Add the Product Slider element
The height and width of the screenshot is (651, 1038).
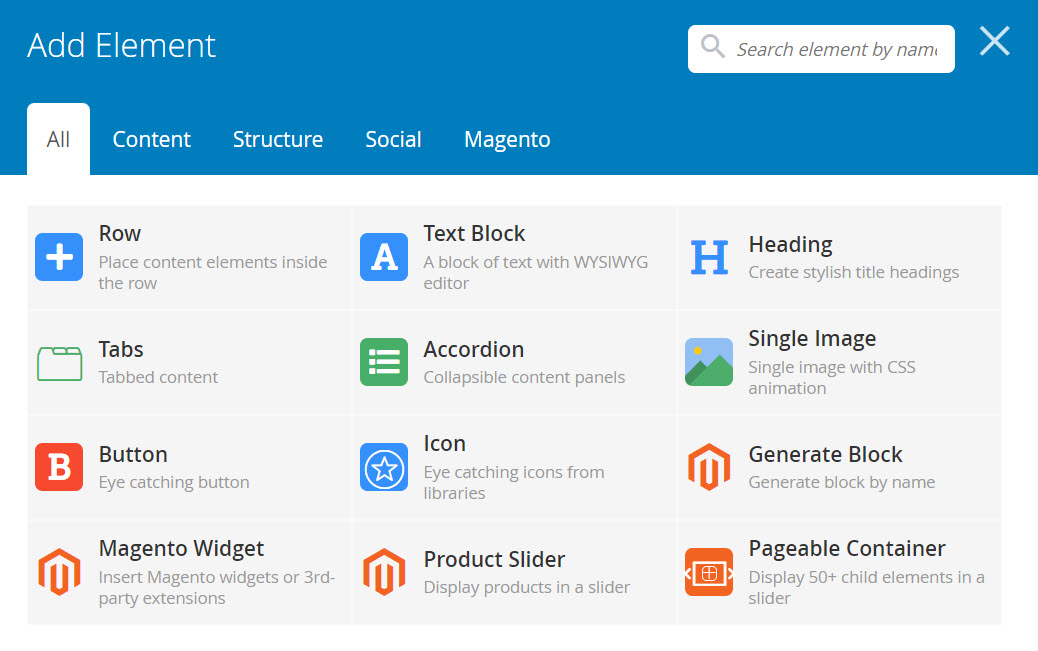494,560
